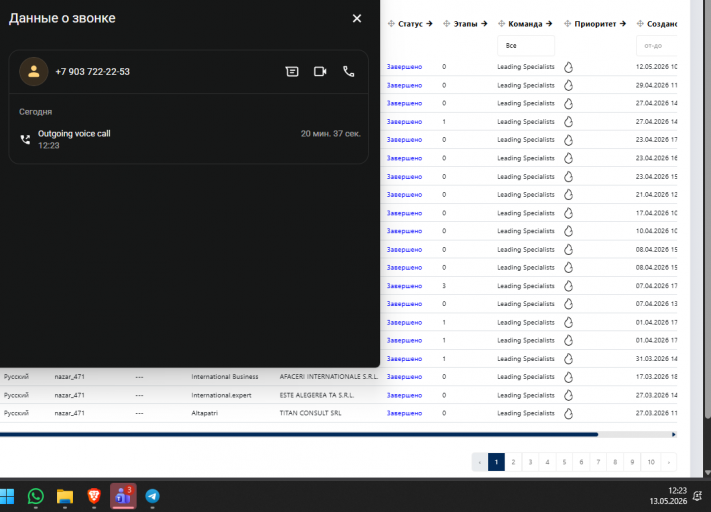
Task: Grab the move handle of the Создано column
Action: tap(640, 24)
